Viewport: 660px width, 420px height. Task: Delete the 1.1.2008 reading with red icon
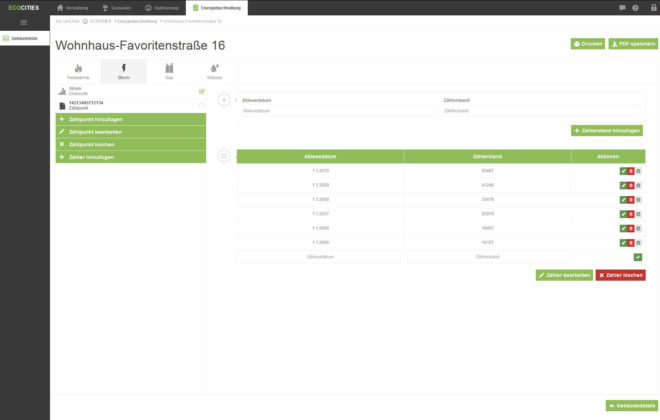tap(631, 200)
